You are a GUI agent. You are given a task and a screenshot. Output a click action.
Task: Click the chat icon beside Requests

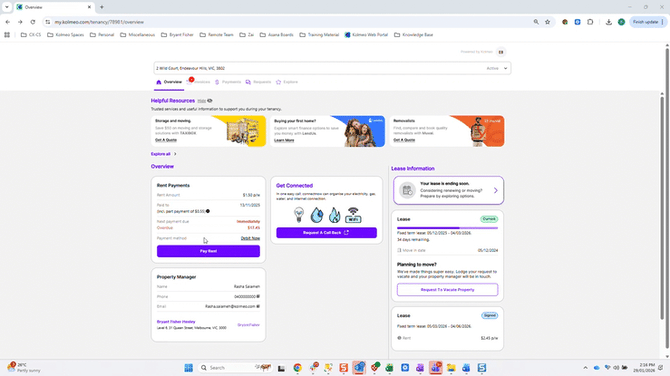click(248, 82)
